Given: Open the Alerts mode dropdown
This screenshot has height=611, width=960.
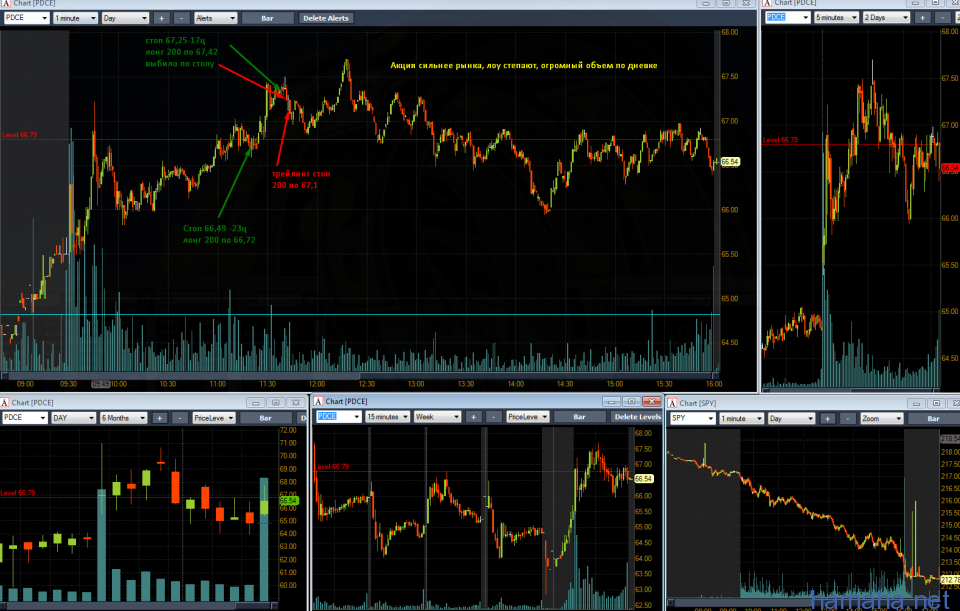Looking at the screenshot, I should click(x=215, y=18).
